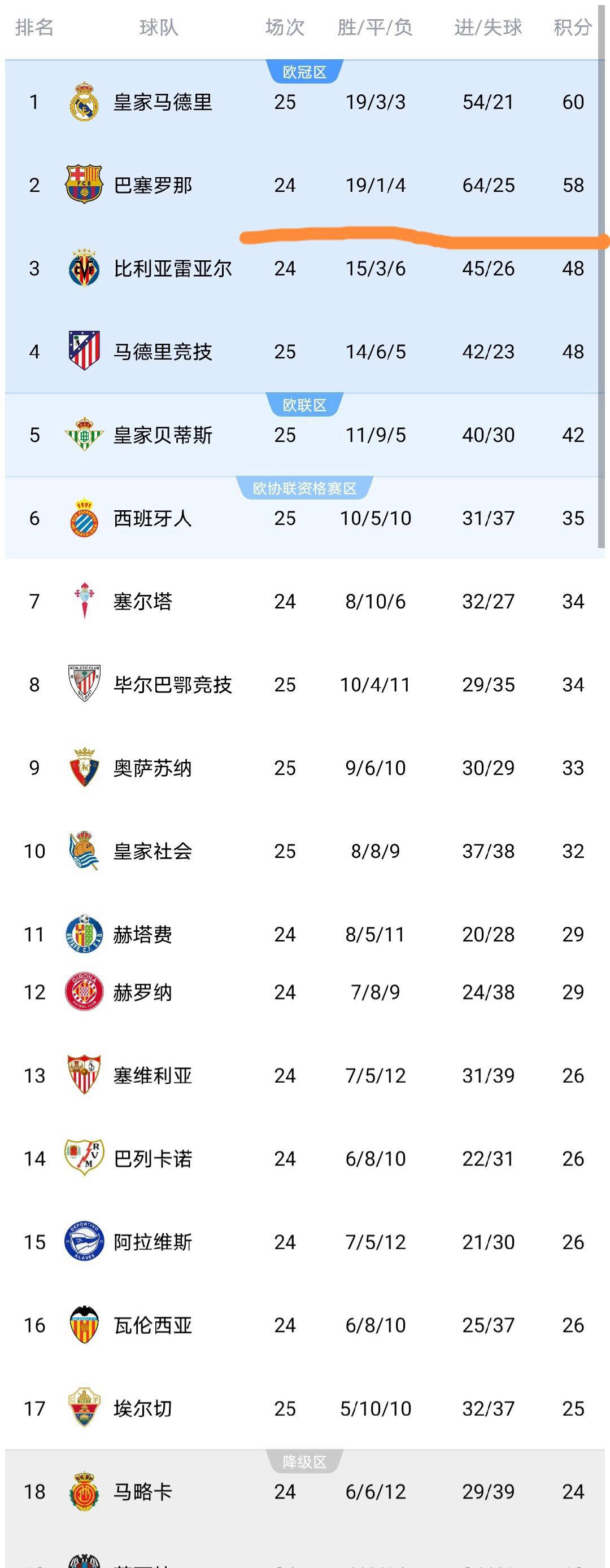This screenshot has width=610, height=1568.
Task: Open the Atlético Madrid badge
Action: pos(84,351)
